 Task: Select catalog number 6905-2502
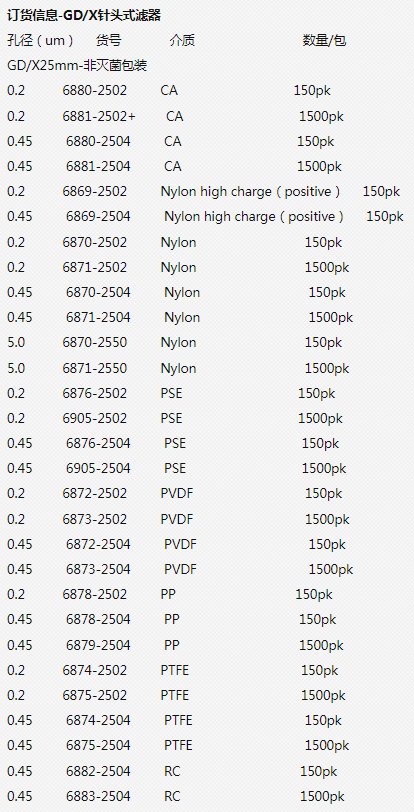pyautogui.click(x=95, y=418)
